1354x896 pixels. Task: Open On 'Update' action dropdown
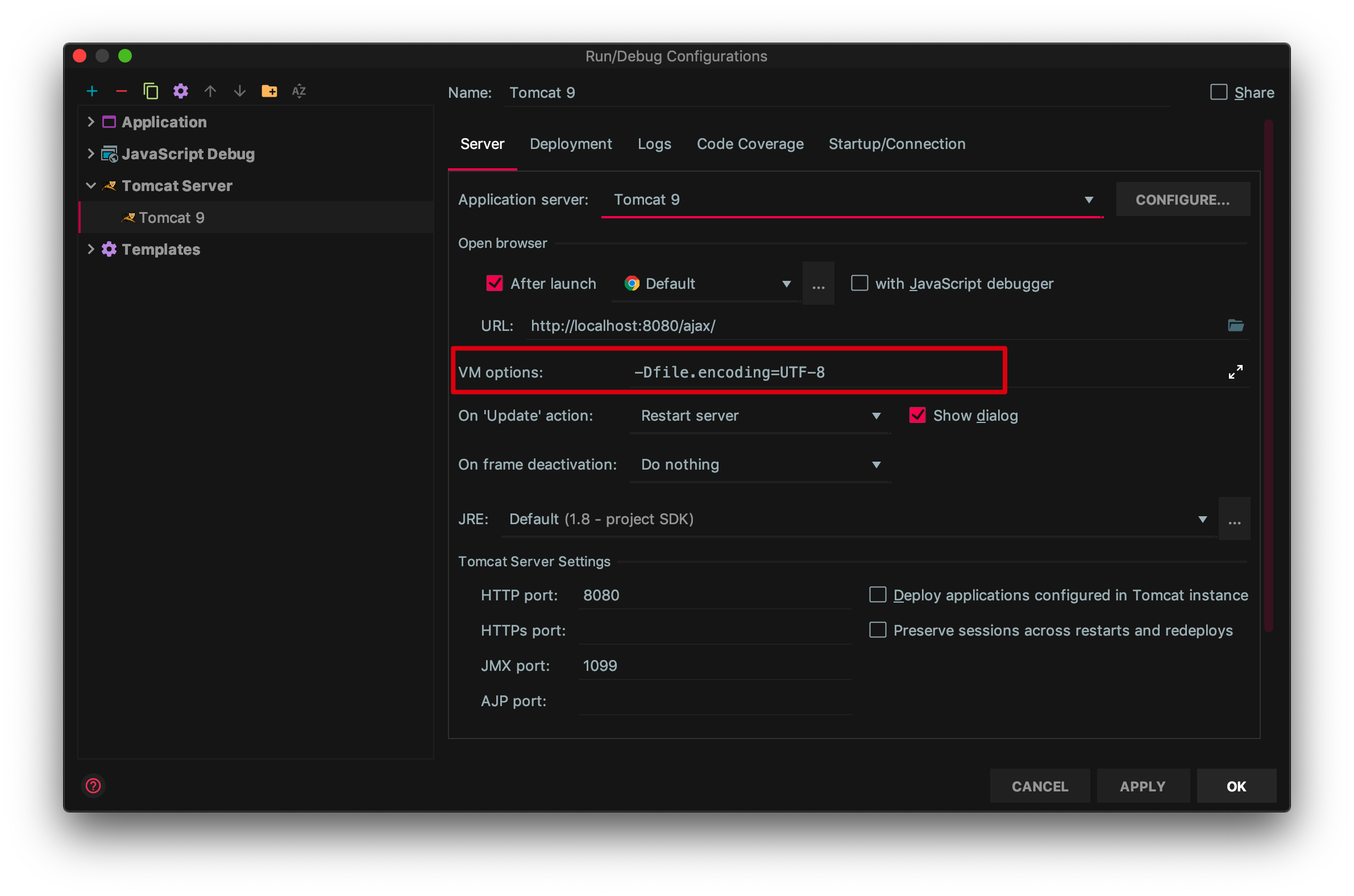876,416
